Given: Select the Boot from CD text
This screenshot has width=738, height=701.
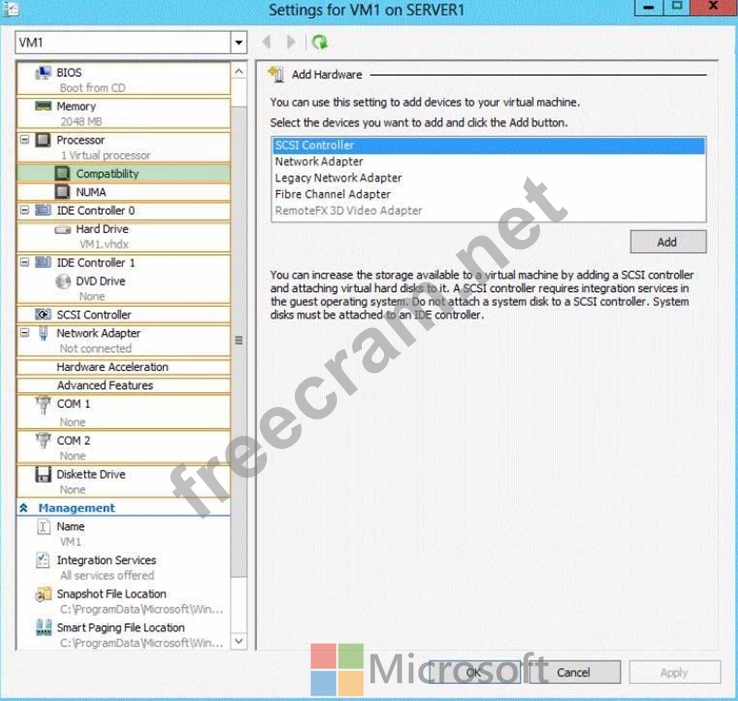Looking at the screenshot, I should 93,88.
